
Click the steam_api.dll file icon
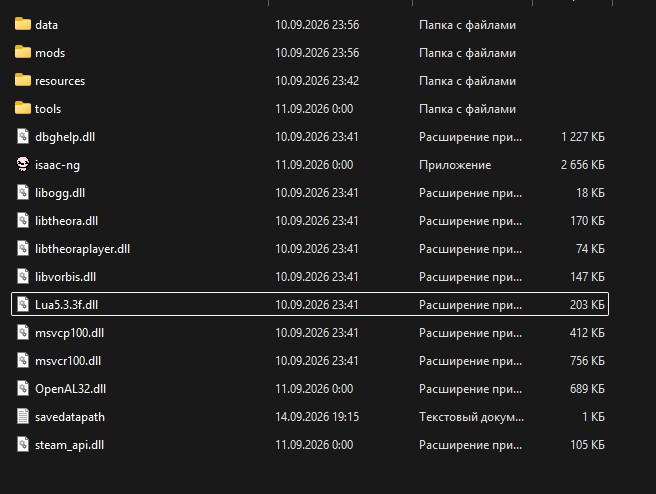(23, 445)
